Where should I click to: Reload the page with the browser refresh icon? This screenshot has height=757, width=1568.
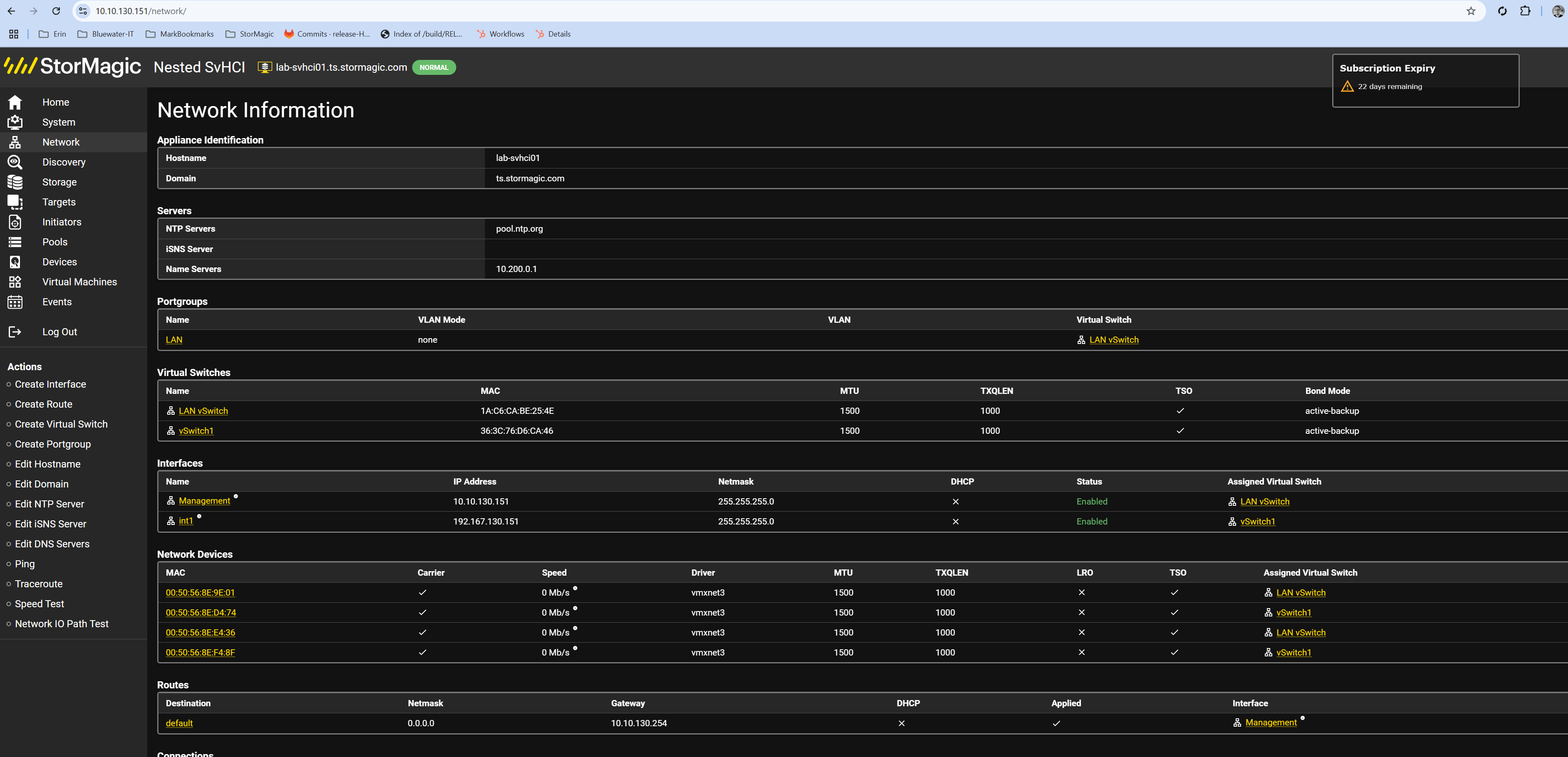[x=56, y=11]
